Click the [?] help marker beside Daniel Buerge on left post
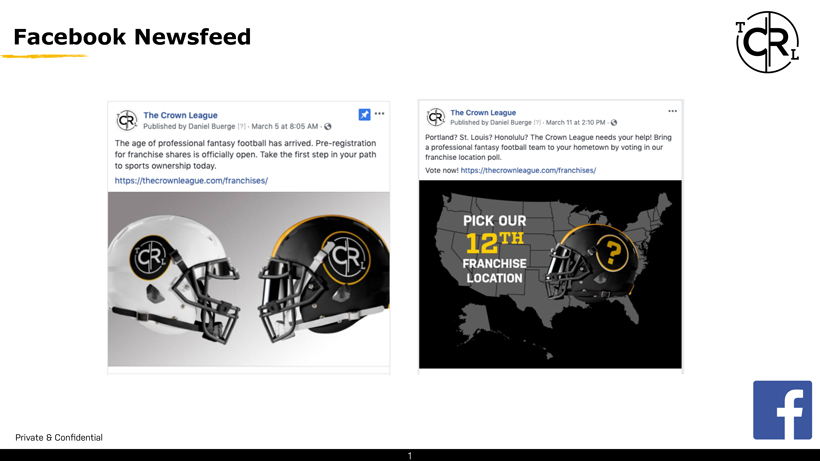 tap(242, 126)
